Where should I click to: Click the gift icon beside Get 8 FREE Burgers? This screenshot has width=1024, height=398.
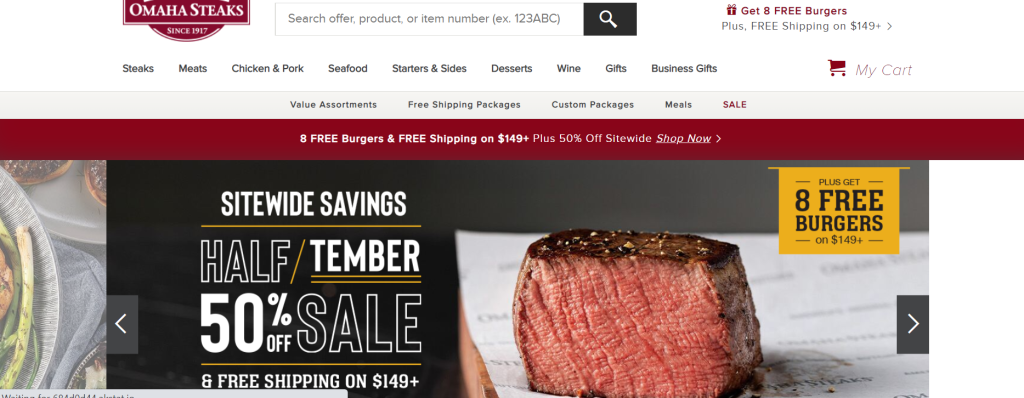click(x=731, y=10)
